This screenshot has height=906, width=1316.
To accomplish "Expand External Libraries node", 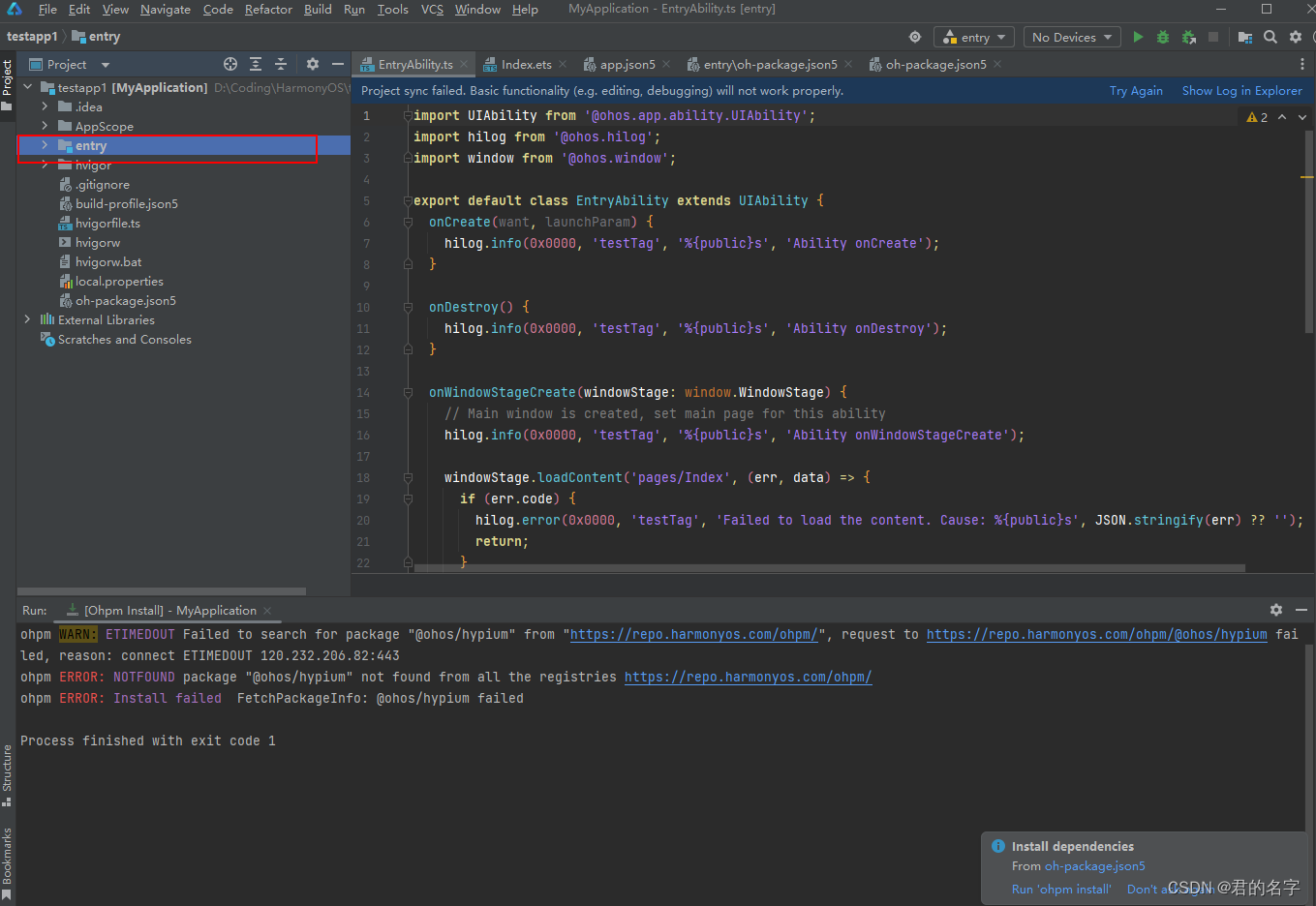I will click(x=27, y=319).
